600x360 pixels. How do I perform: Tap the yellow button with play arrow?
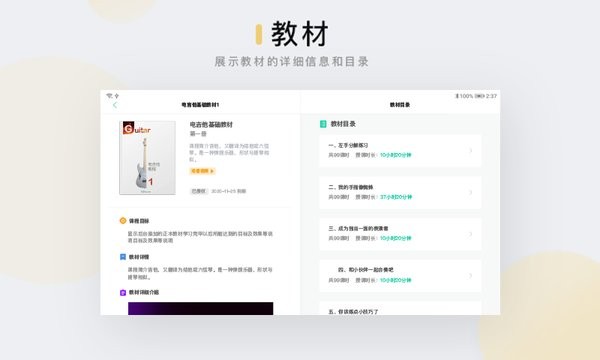[202, 171]
